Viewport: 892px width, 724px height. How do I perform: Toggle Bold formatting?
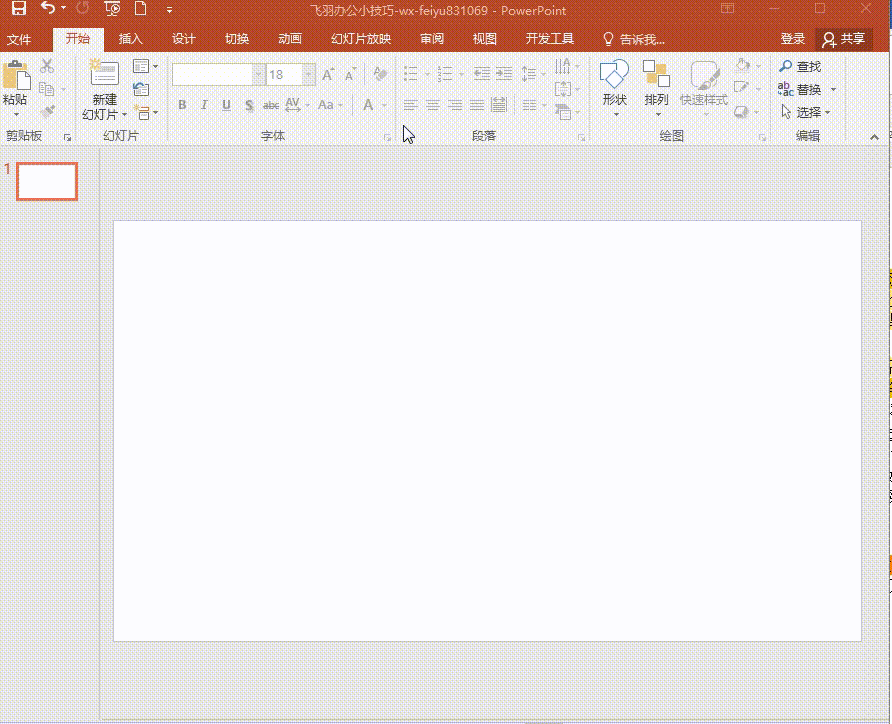point(182,105)
